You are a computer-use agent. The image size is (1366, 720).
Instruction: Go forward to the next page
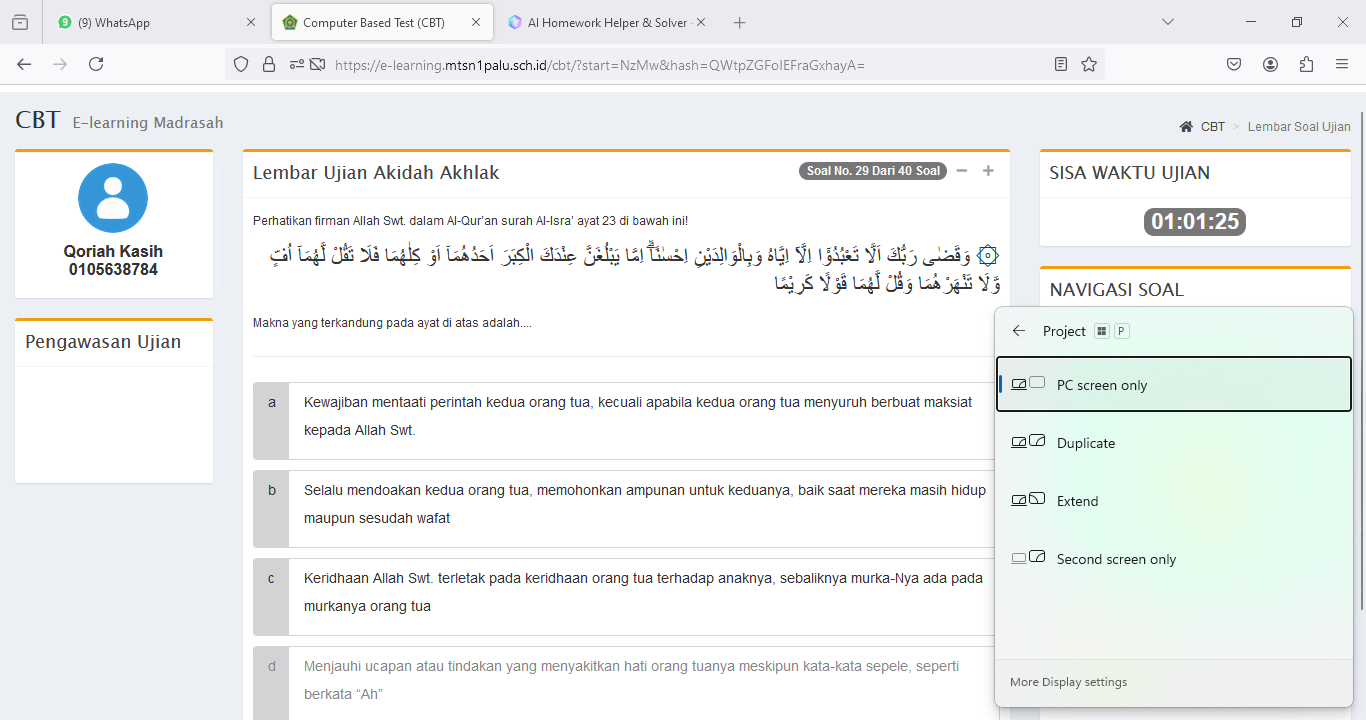tap(60, 64)
